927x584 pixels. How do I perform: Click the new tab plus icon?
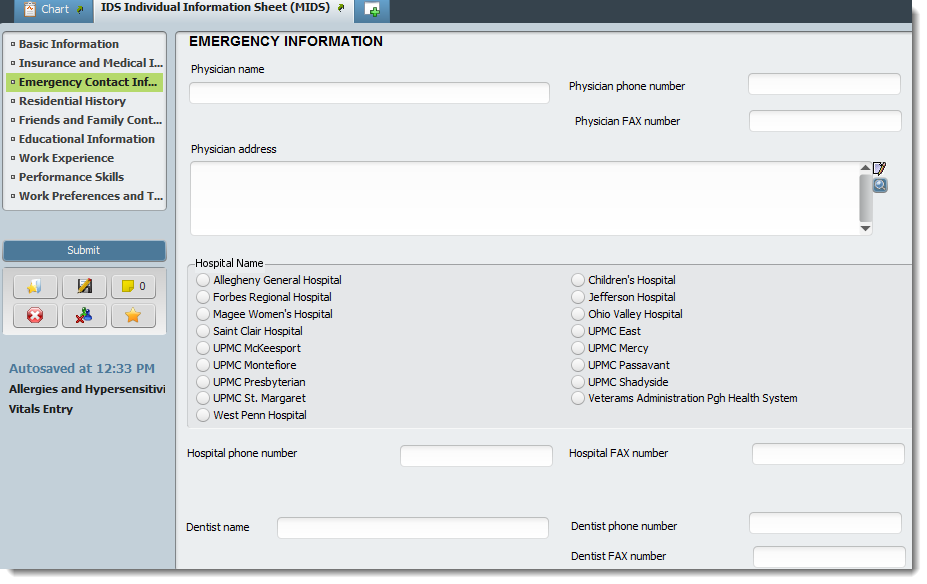[372, 10]
